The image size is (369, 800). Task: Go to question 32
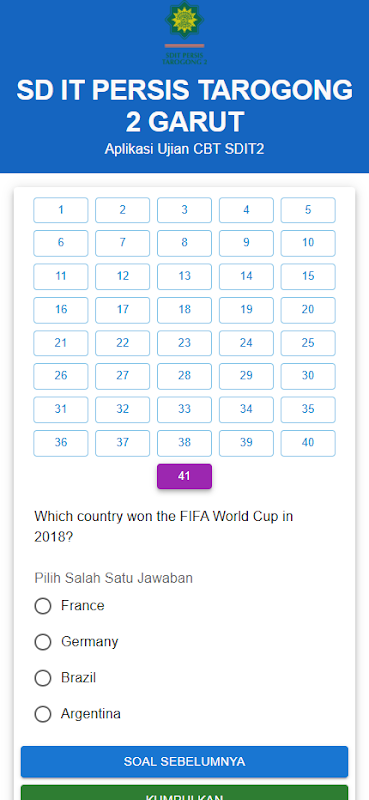pyautogui.click(x=122, y=410)
